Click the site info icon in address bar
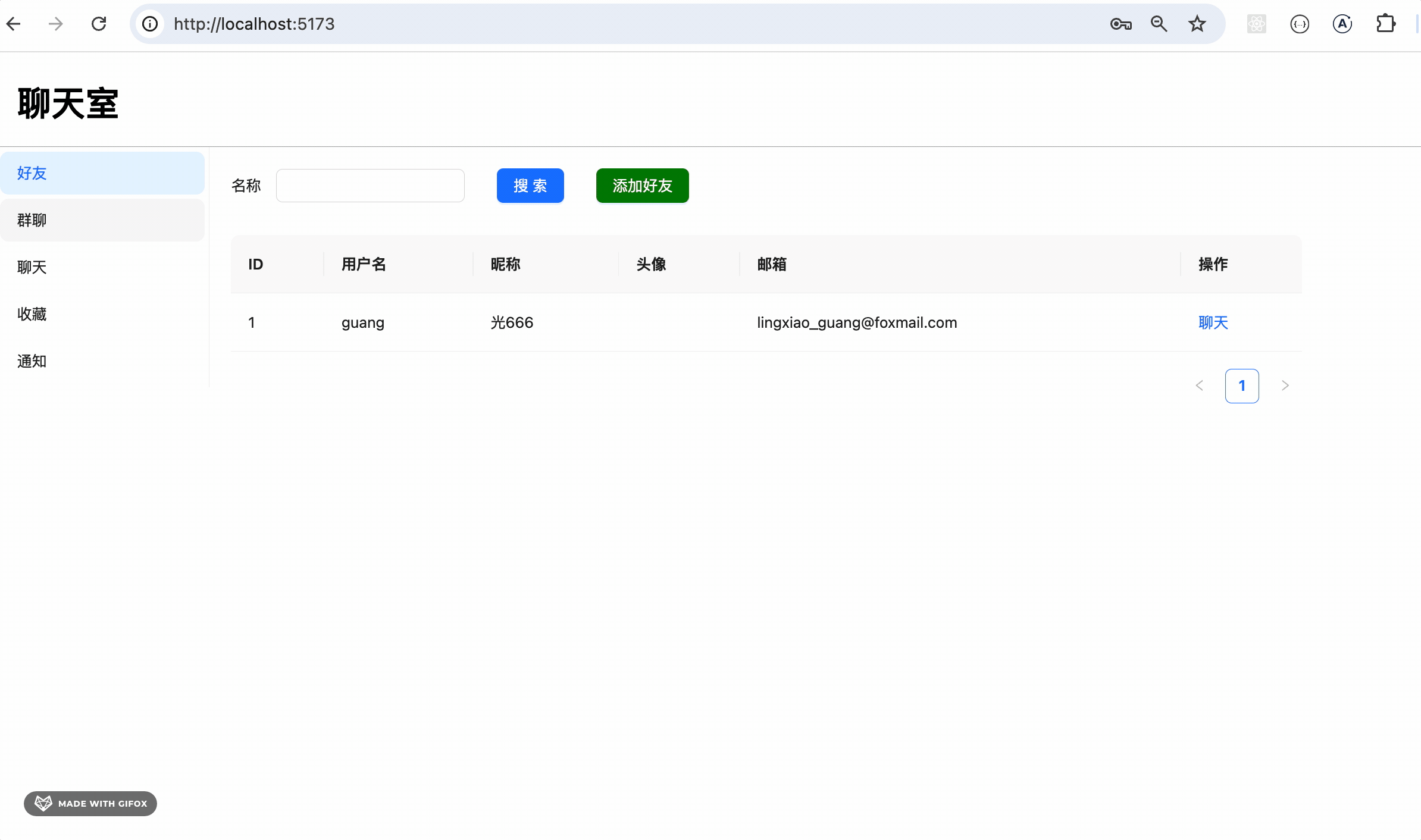This screenshot has height=840, width=1421. [x=150, y=24]
